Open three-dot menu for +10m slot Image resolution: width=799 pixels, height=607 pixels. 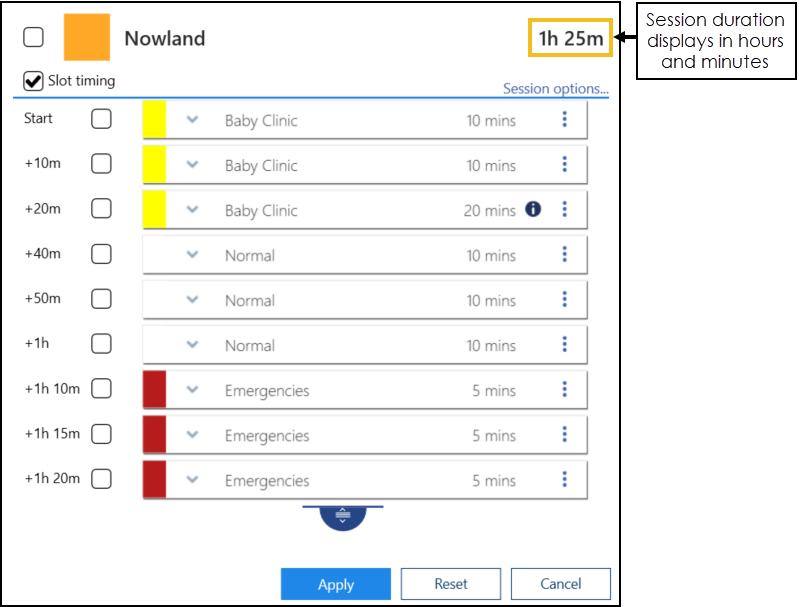tap(564, 165)
